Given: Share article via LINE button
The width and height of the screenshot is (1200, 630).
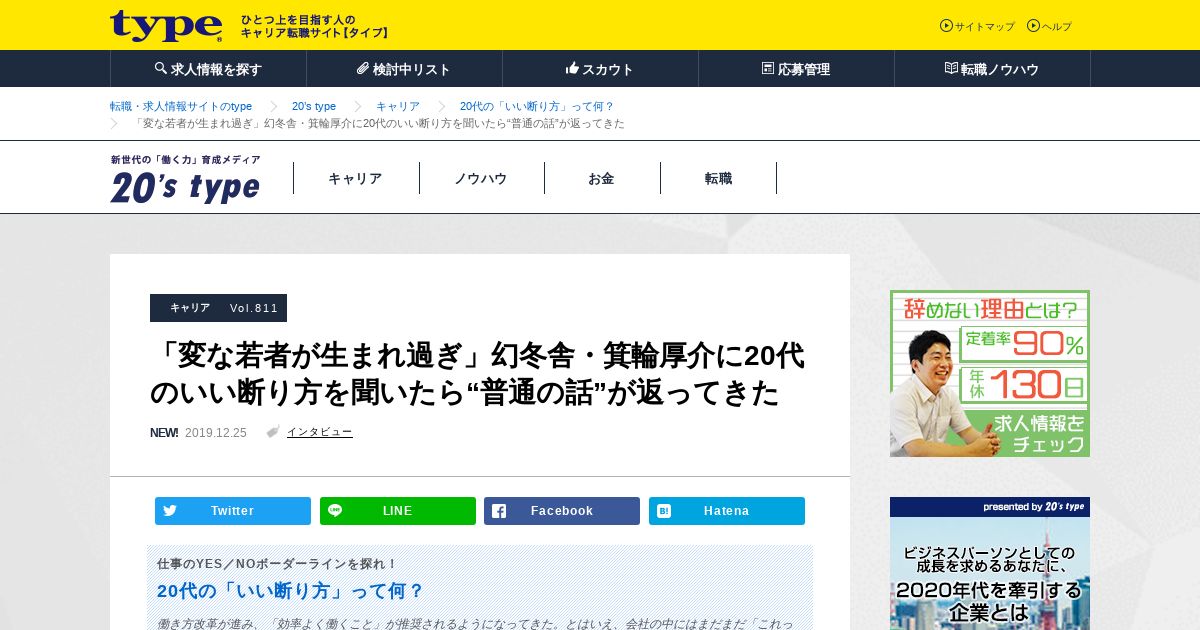Looking at the screenshot, I should pos(398,511).
